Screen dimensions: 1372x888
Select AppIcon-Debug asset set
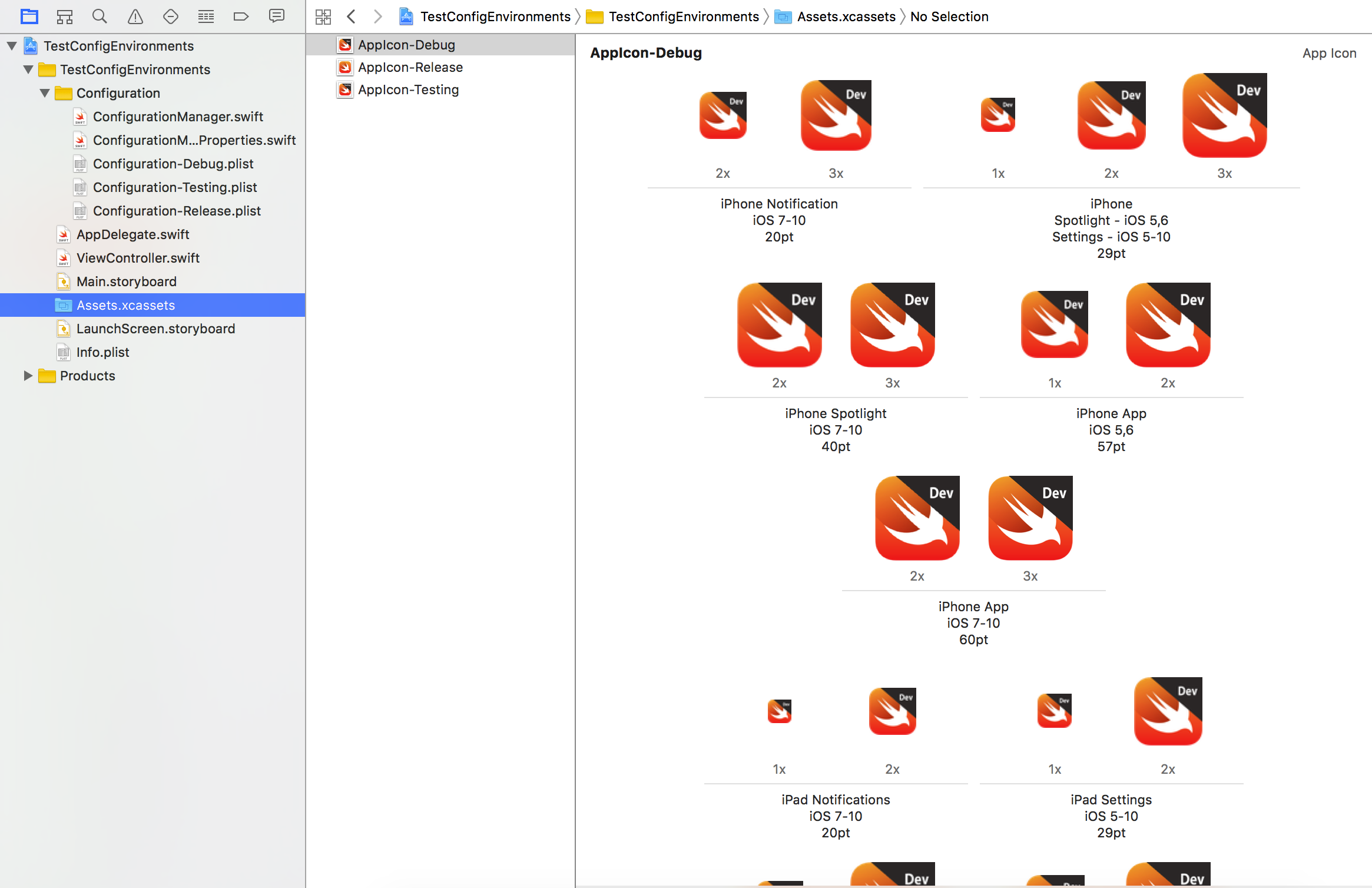click(440, 45)
